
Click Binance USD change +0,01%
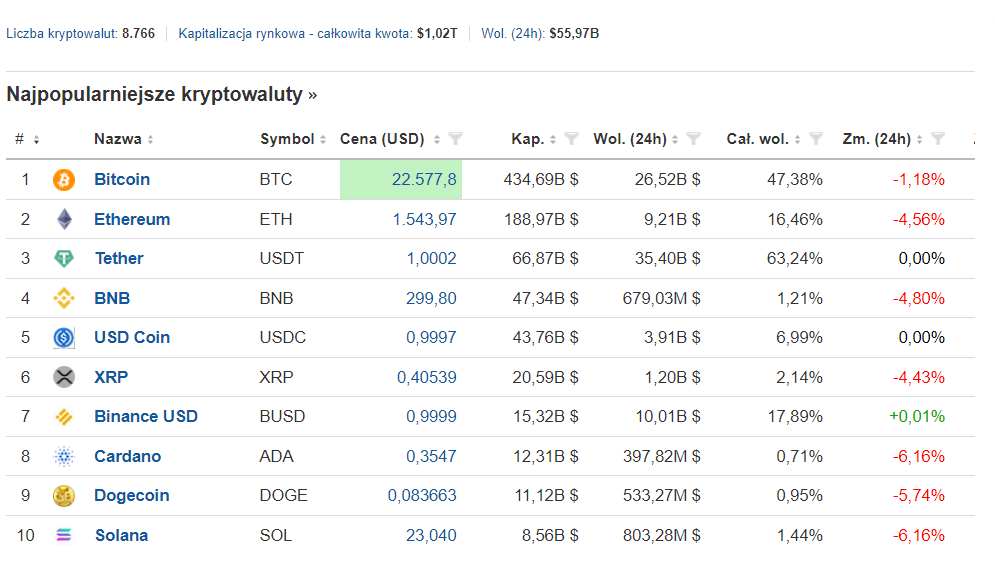pos(917,416)
